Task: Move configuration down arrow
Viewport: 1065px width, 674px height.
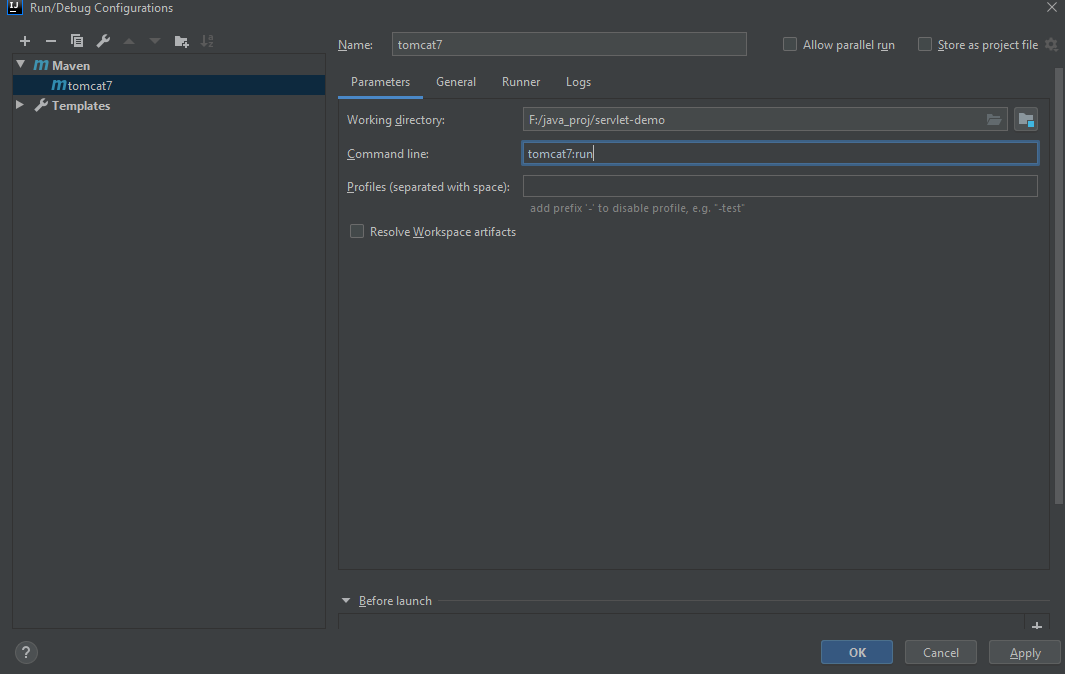Action: coord(155,41)
